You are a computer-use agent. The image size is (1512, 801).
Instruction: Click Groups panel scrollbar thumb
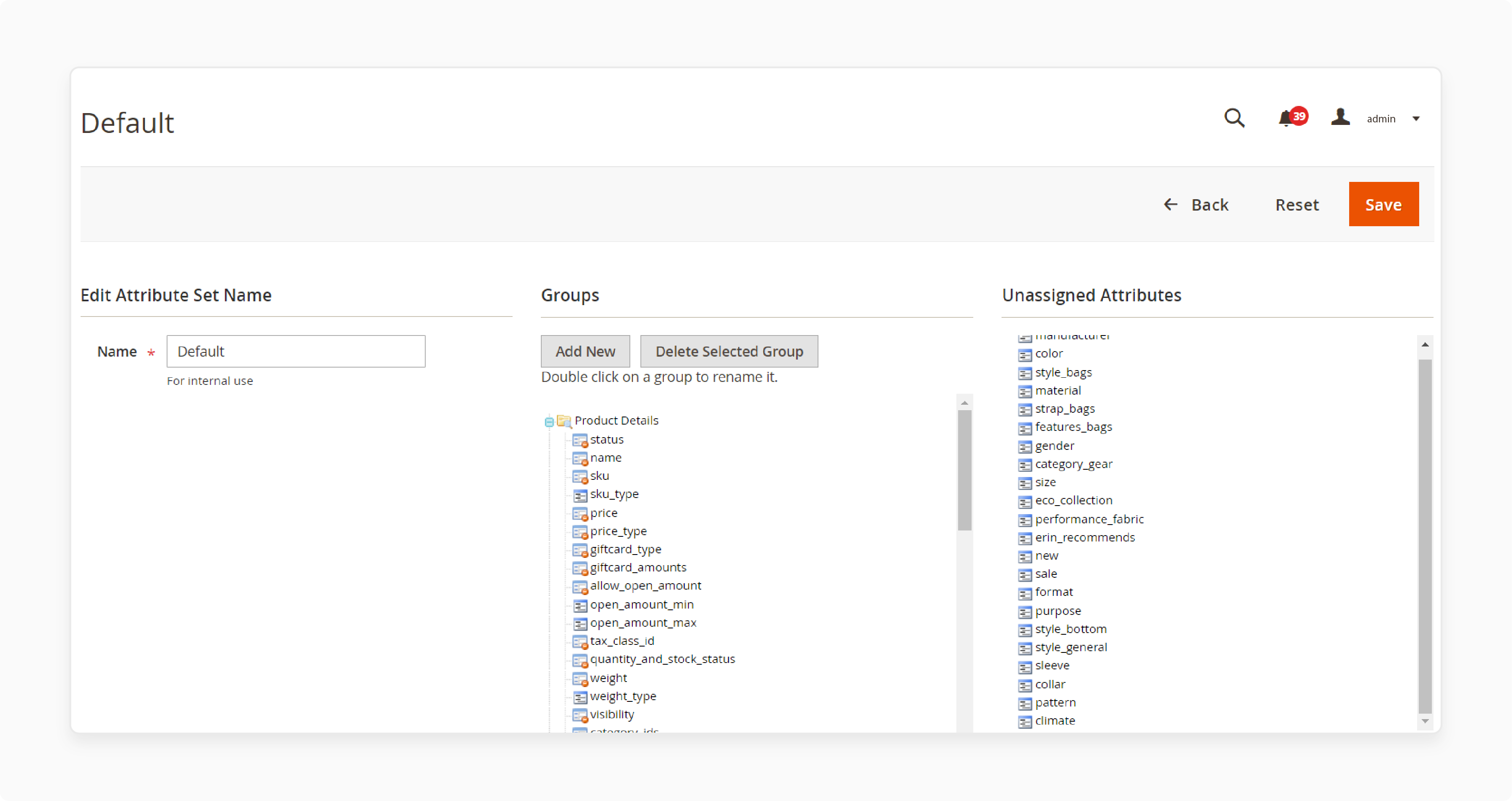coord(964,470)
